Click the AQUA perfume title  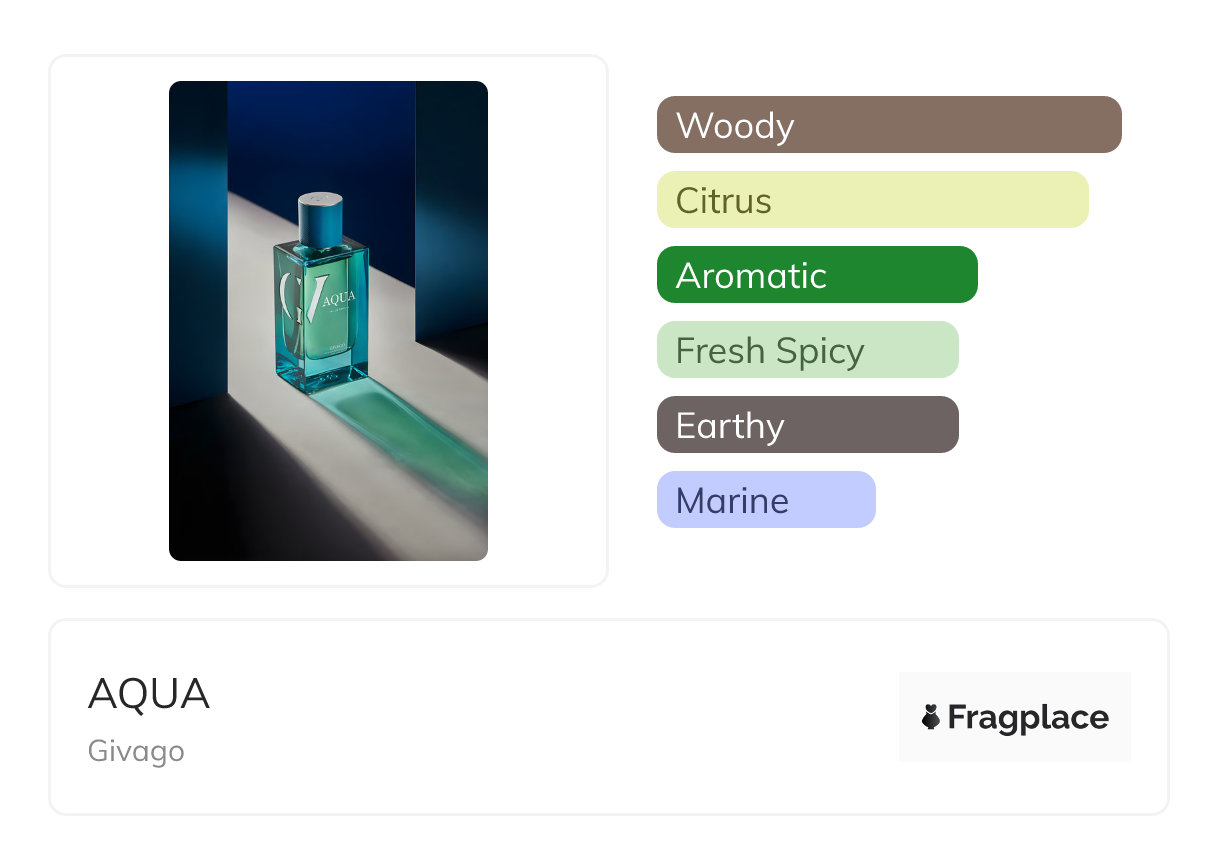[149, 694]
